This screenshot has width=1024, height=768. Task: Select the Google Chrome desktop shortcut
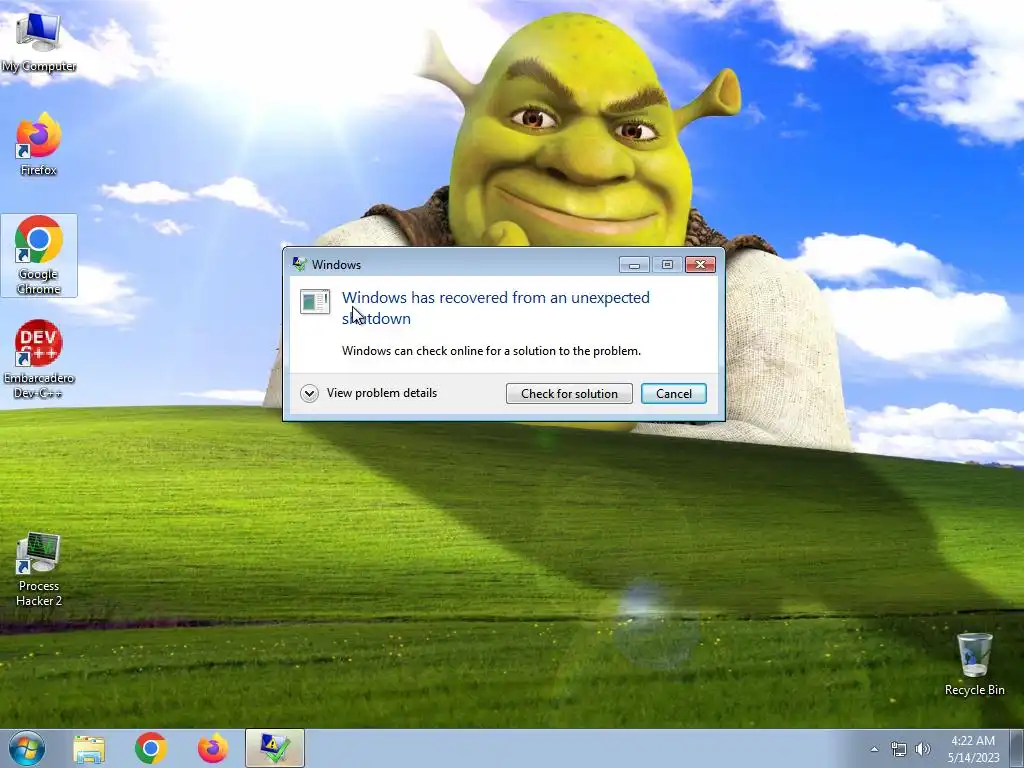pos(39,255)
